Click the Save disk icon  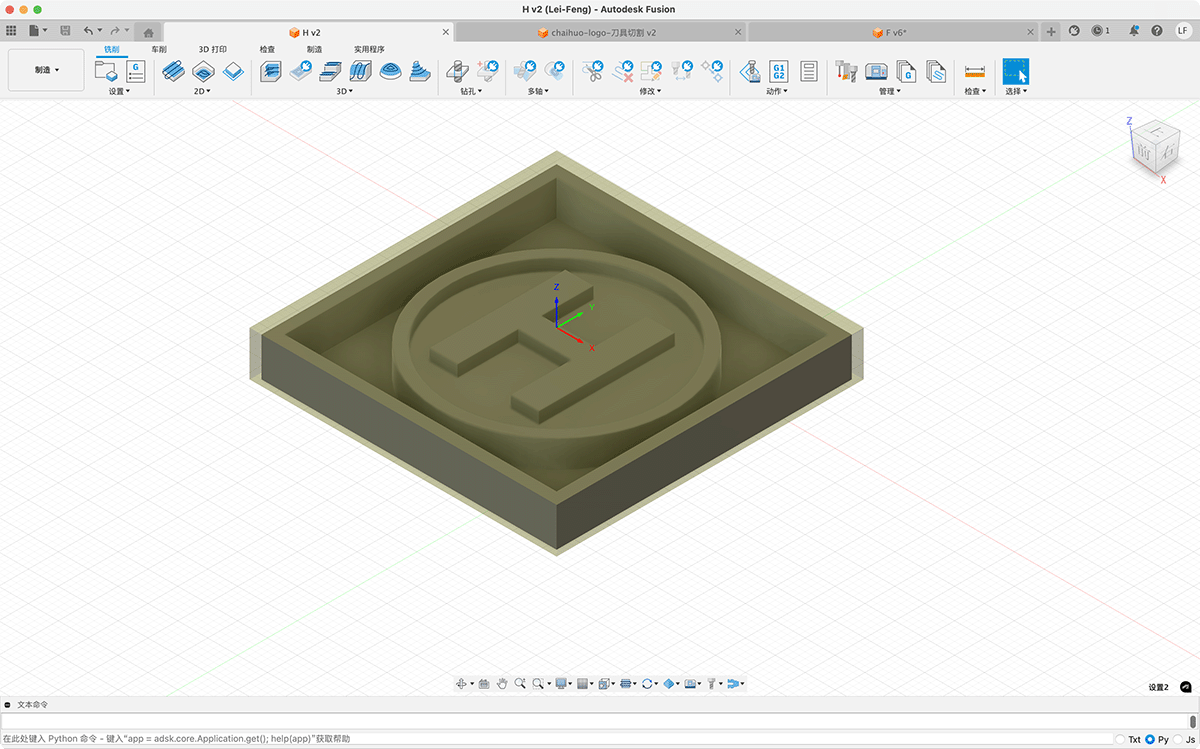point(65,31)
